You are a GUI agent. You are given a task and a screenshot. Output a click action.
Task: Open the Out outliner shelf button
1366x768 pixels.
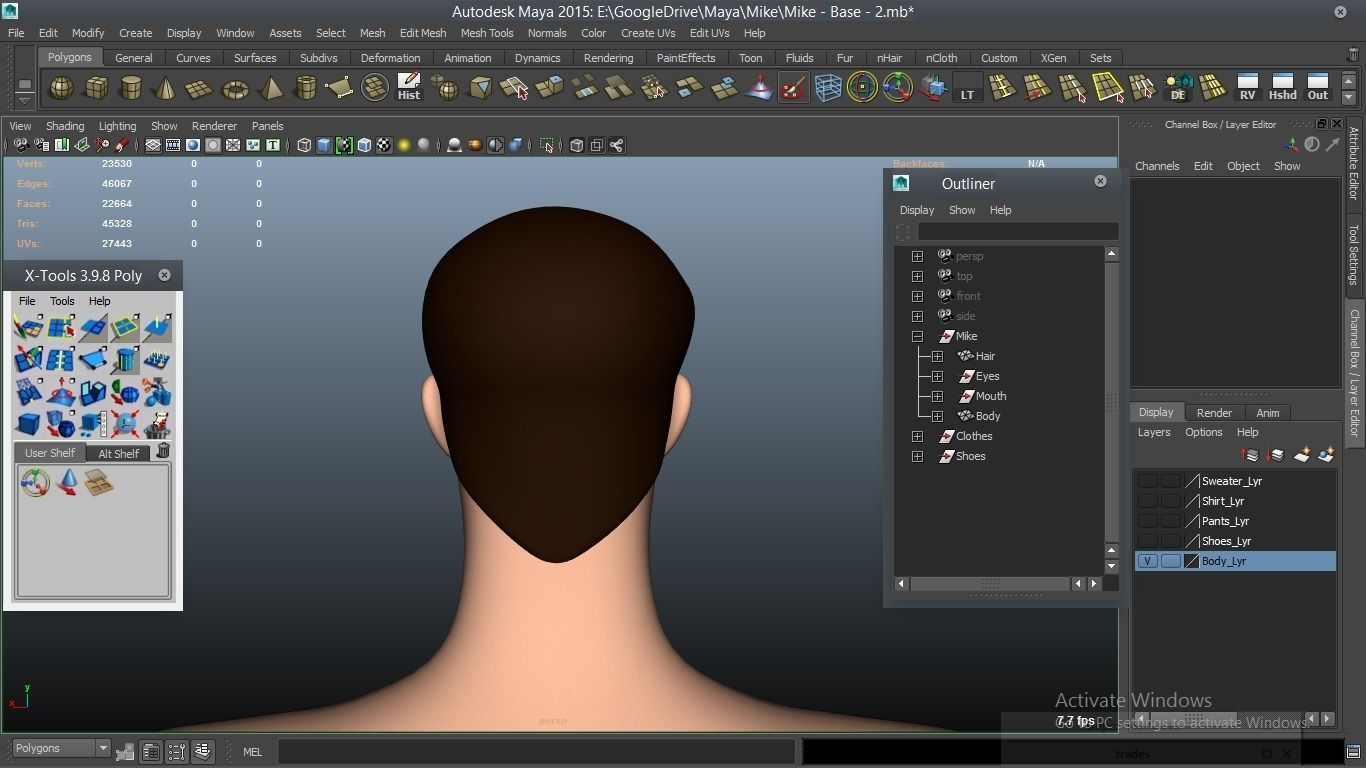click(x=1318, y=88)
